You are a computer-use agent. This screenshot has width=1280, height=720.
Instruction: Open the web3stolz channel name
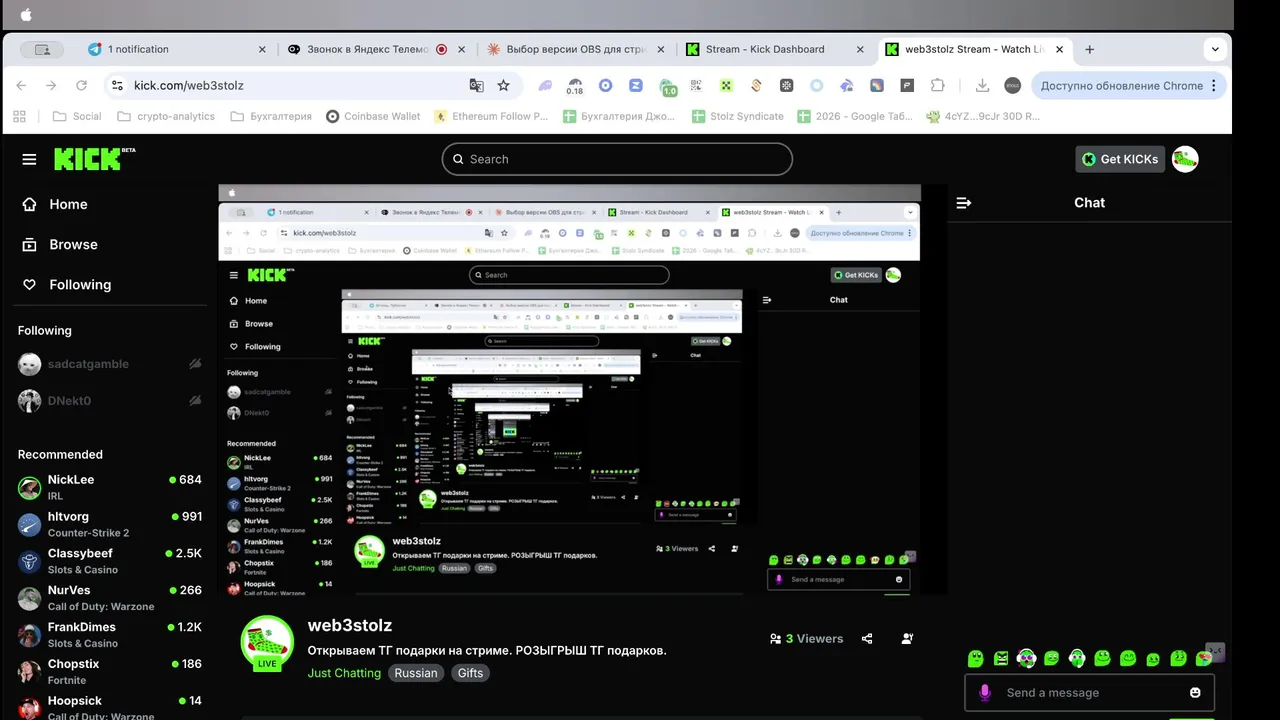pos(350,625)
